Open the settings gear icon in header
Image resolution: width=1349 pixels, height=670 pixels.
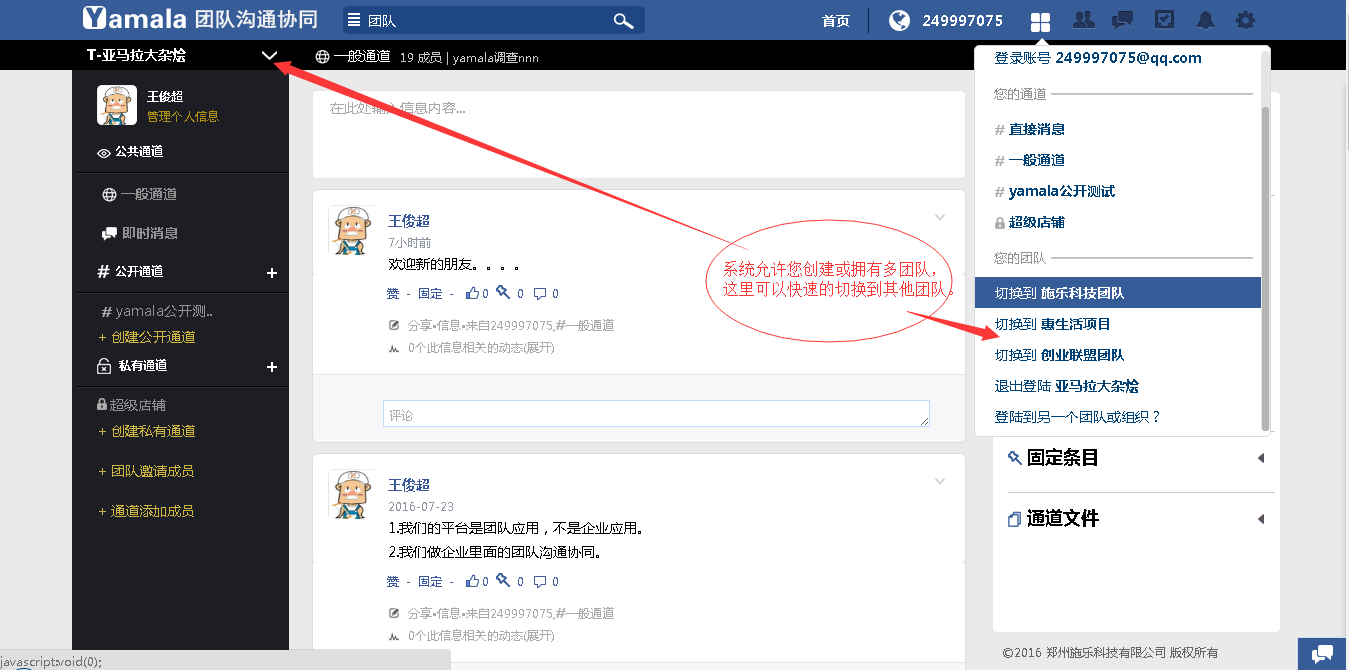(1245, 20)
